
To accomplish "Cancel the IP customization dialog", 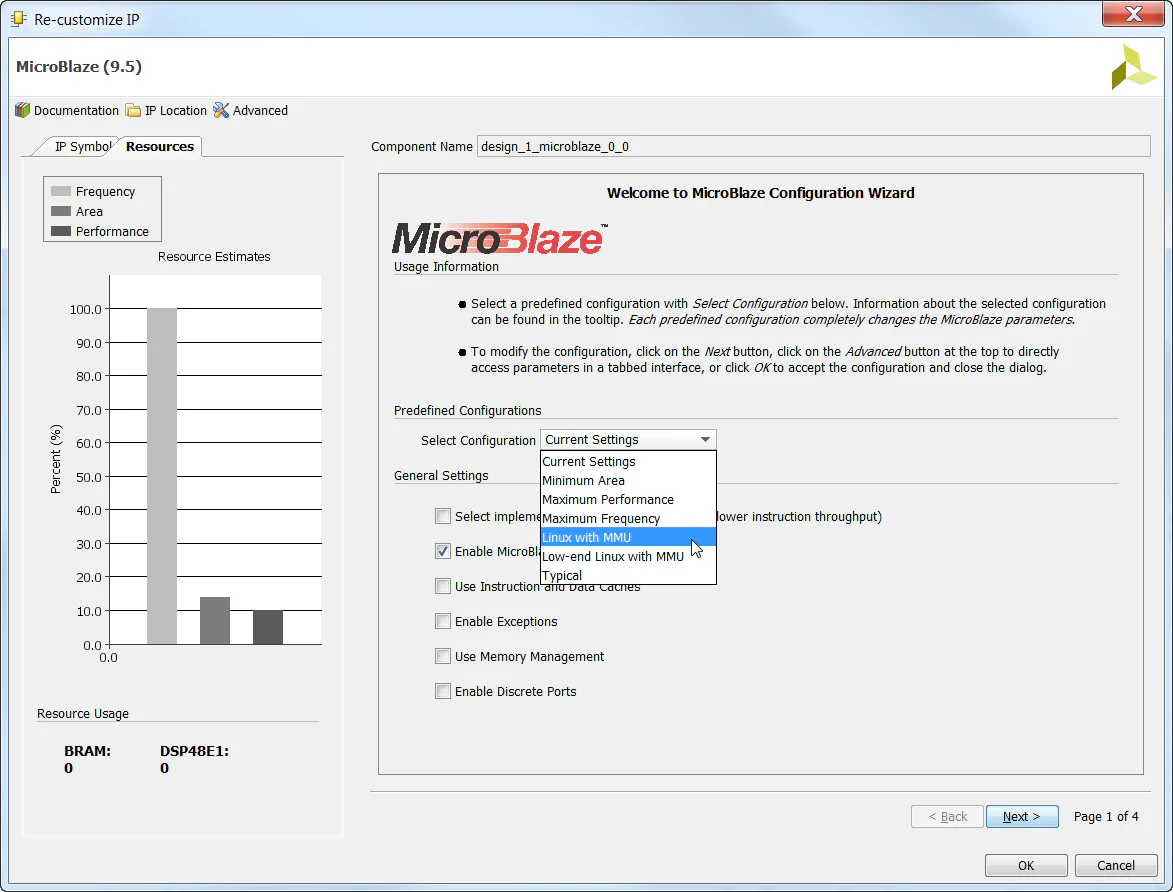I will pyautogui.click(x=1116, y=865).
